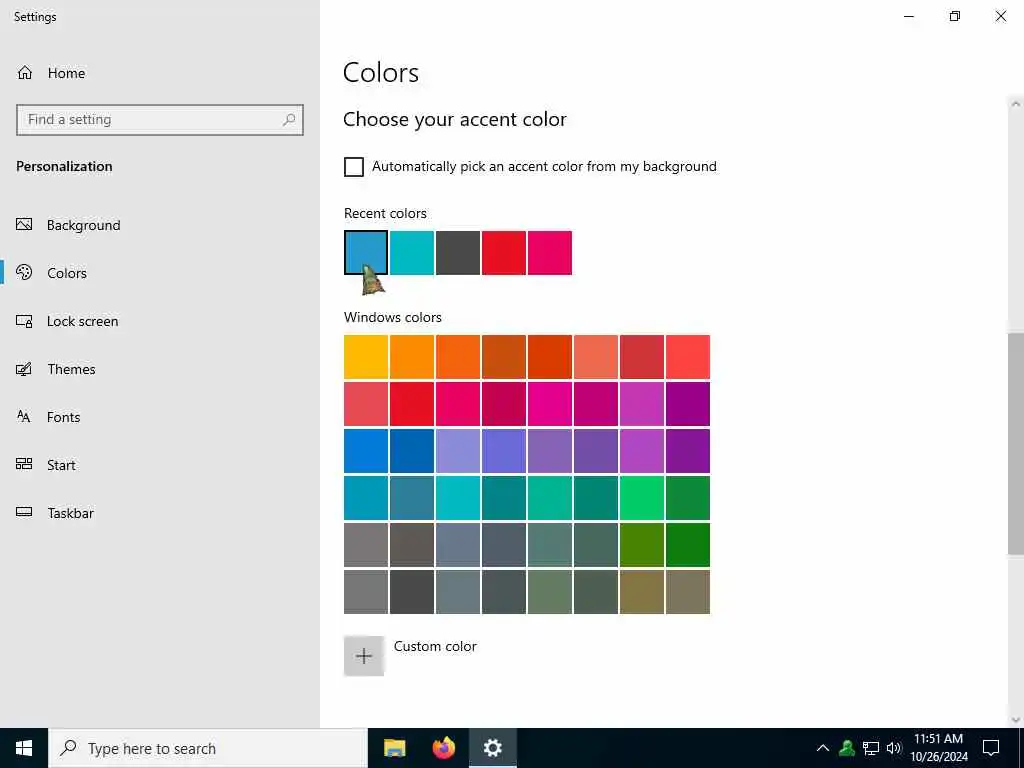
Task: Open the Lock screen settings page
Action: click(x=82, y=321)
